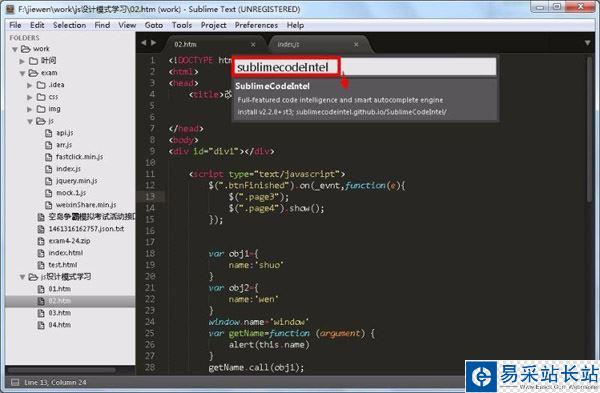This screenshot has height=393, width=600.
Task: Open the Edit menu
Action: 37,25
